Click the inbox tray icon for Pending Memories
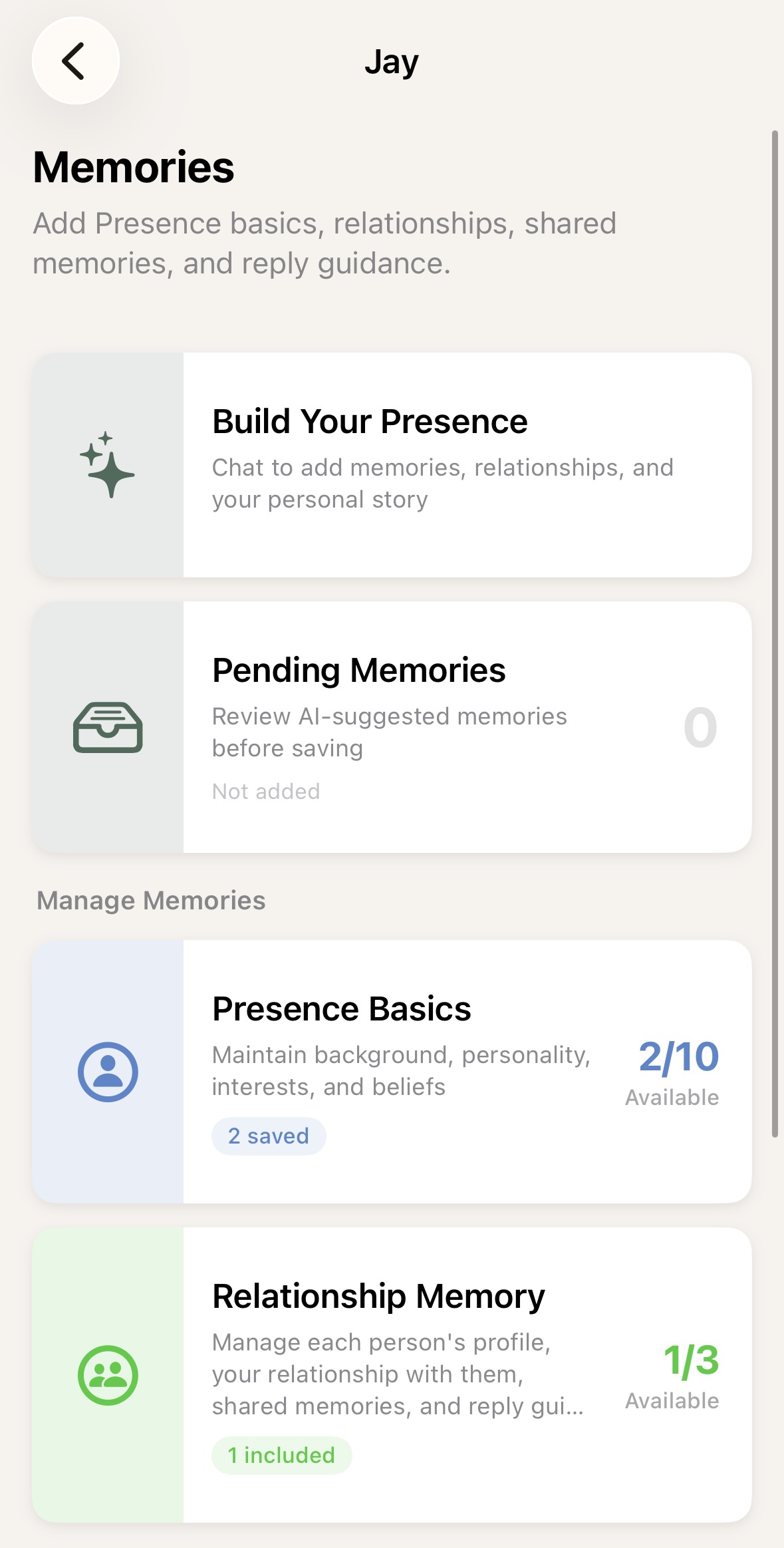This screenshot has height=1548, width=784. click(x=108, y=727)
